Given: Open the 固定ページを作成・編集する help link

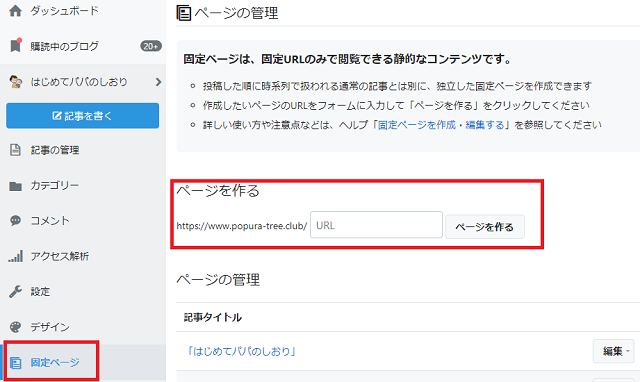Looking at the screenshot, I should coord(441,124).
